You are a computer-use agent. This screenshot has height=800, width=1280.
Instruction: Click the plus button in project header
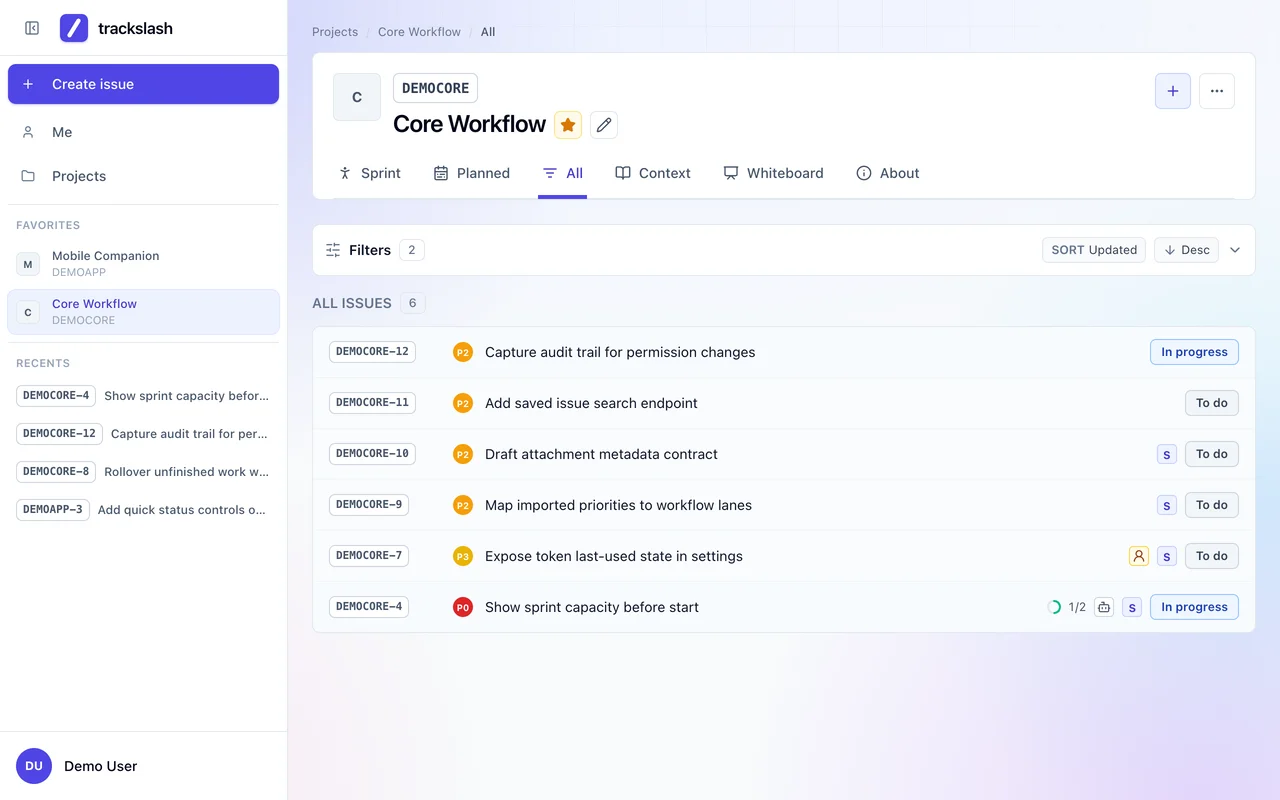(1173, 91)
